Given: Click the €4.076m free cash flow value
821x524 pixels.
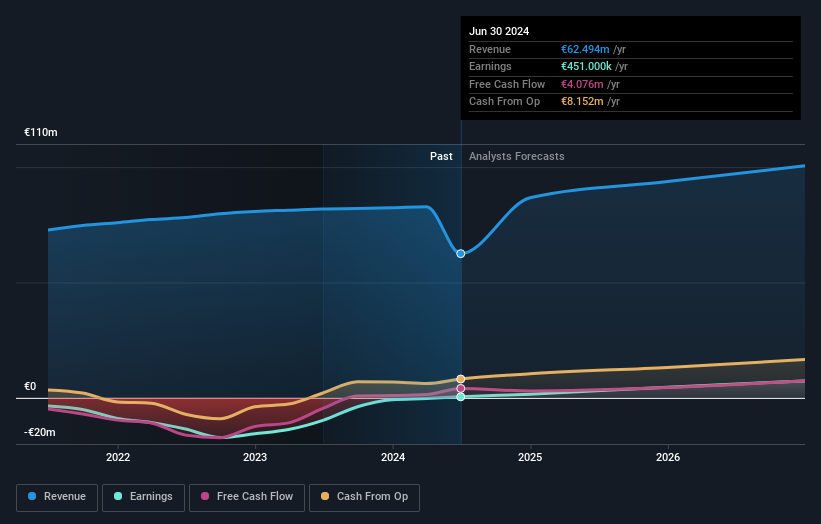Looking at the screenshot, I should coord(582,84).
